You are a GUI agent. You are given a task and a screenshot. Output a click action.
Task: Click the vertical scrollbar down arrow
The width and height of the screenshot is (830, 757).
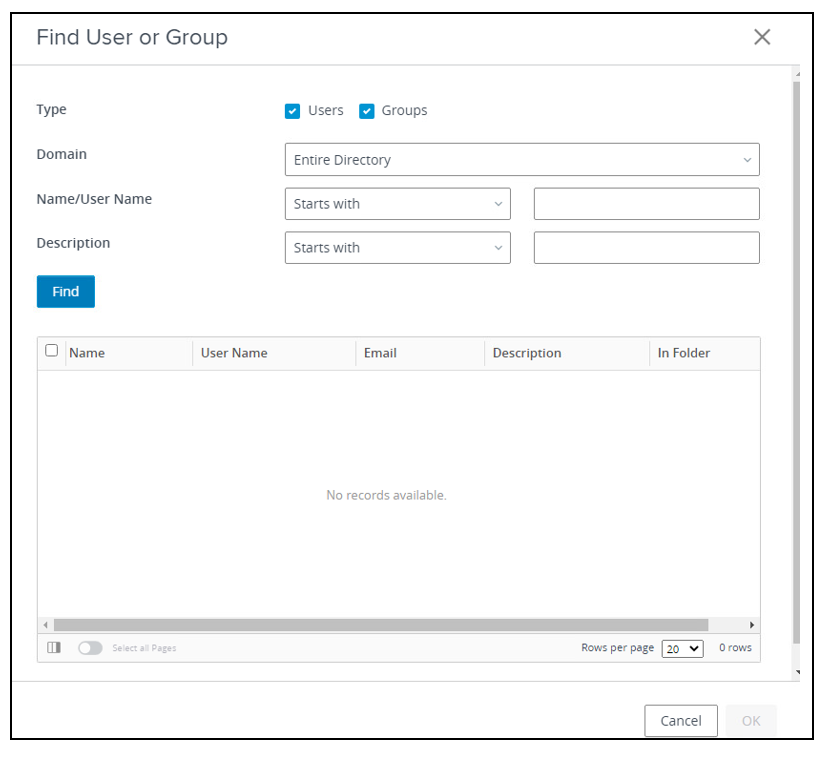(796, 673)
